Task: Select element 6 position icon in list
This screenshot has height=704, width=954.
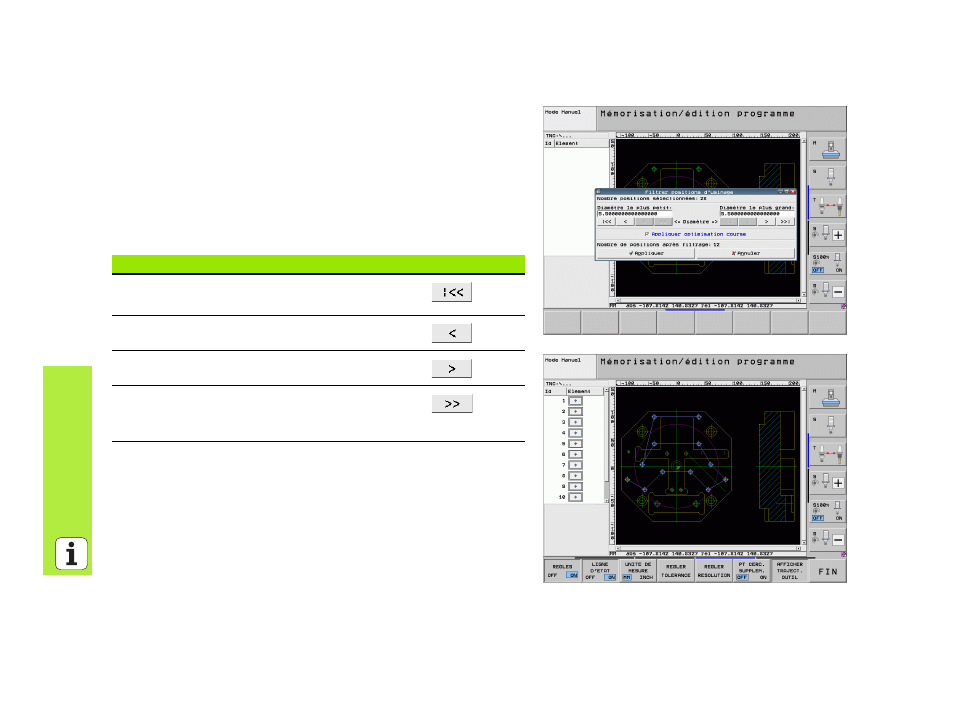Action: click(575, 454)
